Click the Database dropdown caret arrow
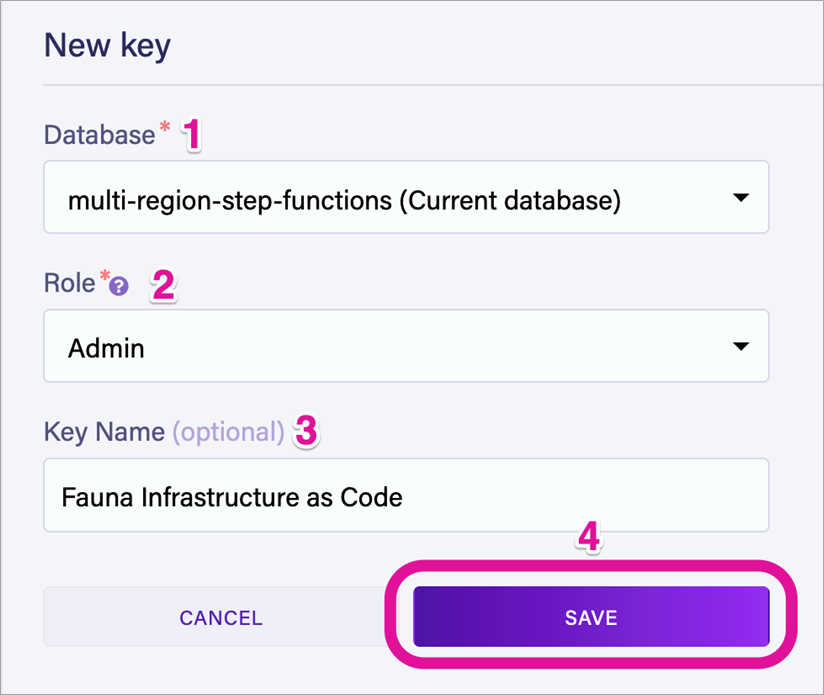This screenshot has height=695, width=824. [x=741, y=198]
